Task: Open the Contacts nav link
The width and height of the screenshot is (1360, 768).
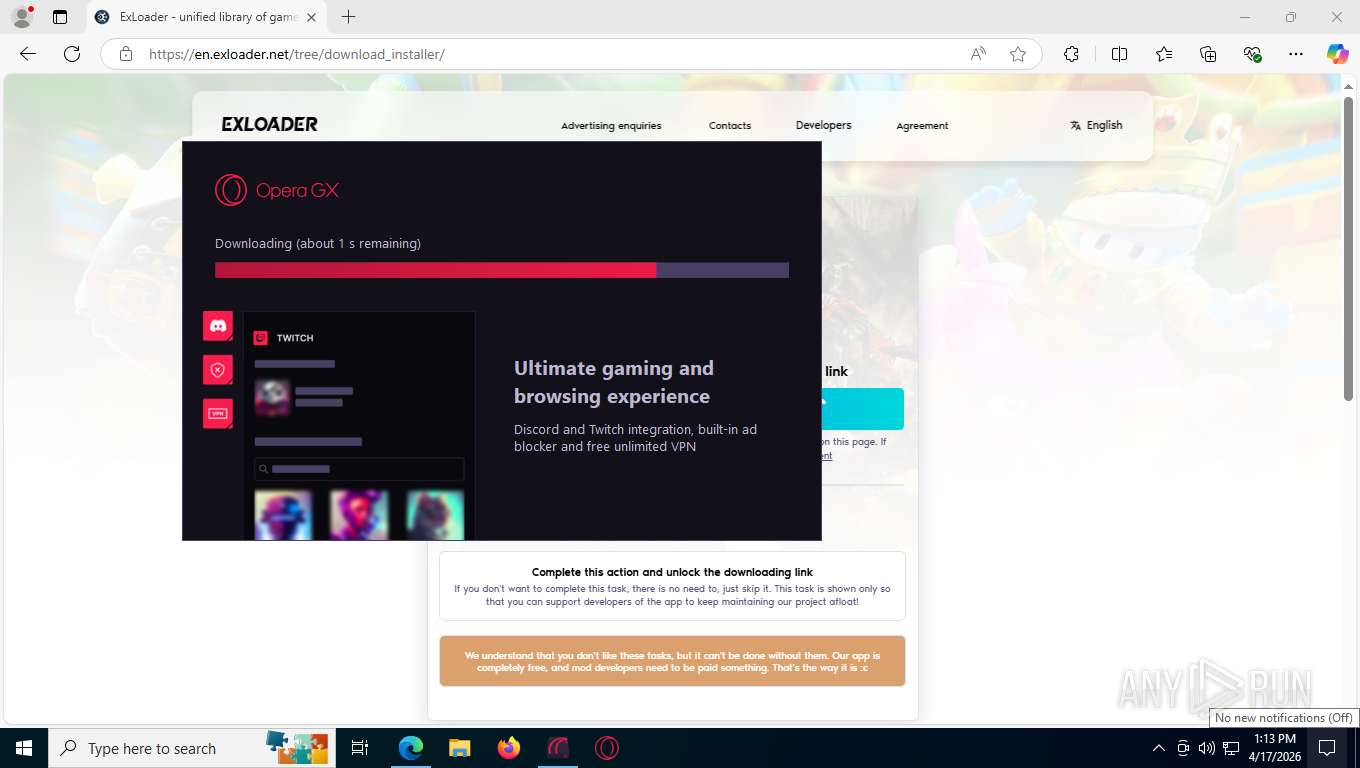Action: point(730,126)
